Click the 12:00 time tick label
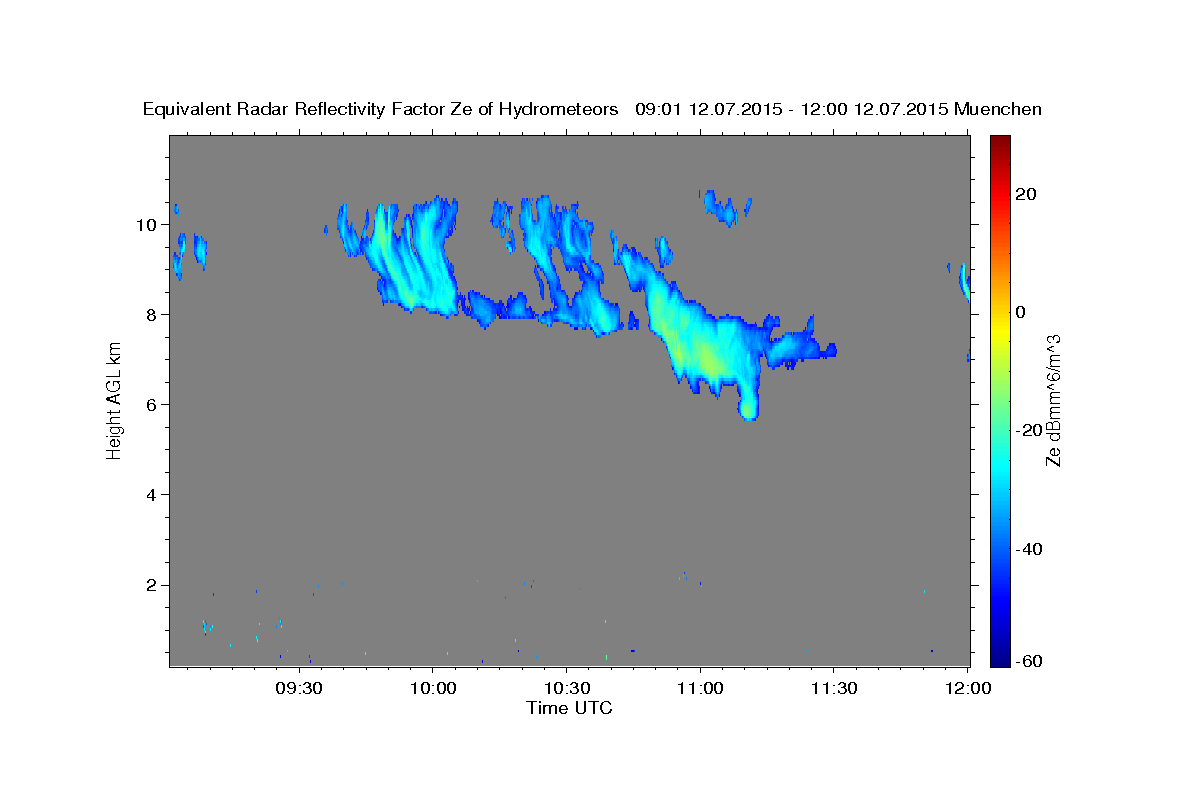Viewport: 1200px width, 800px height. point(967,688)
